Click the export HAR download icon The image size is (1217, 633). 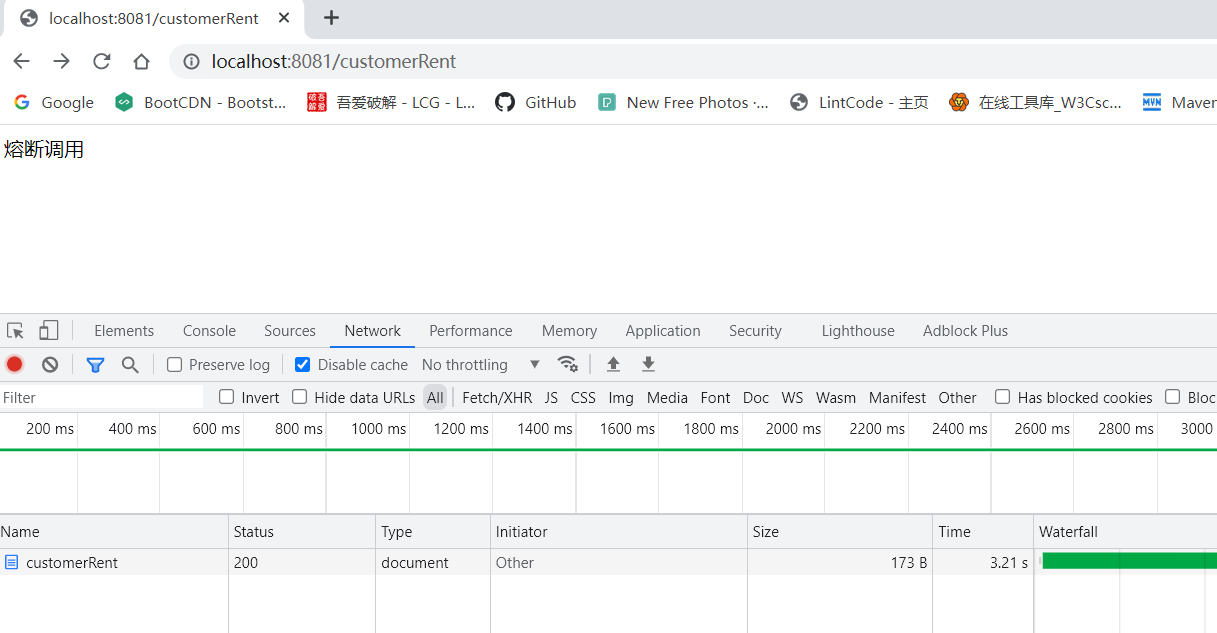coord(648,365)
